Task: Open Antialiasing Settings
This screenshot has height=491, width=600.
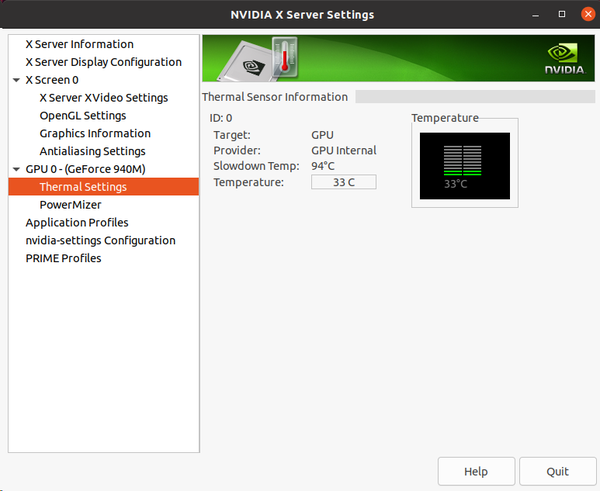Action: [92, 151]
